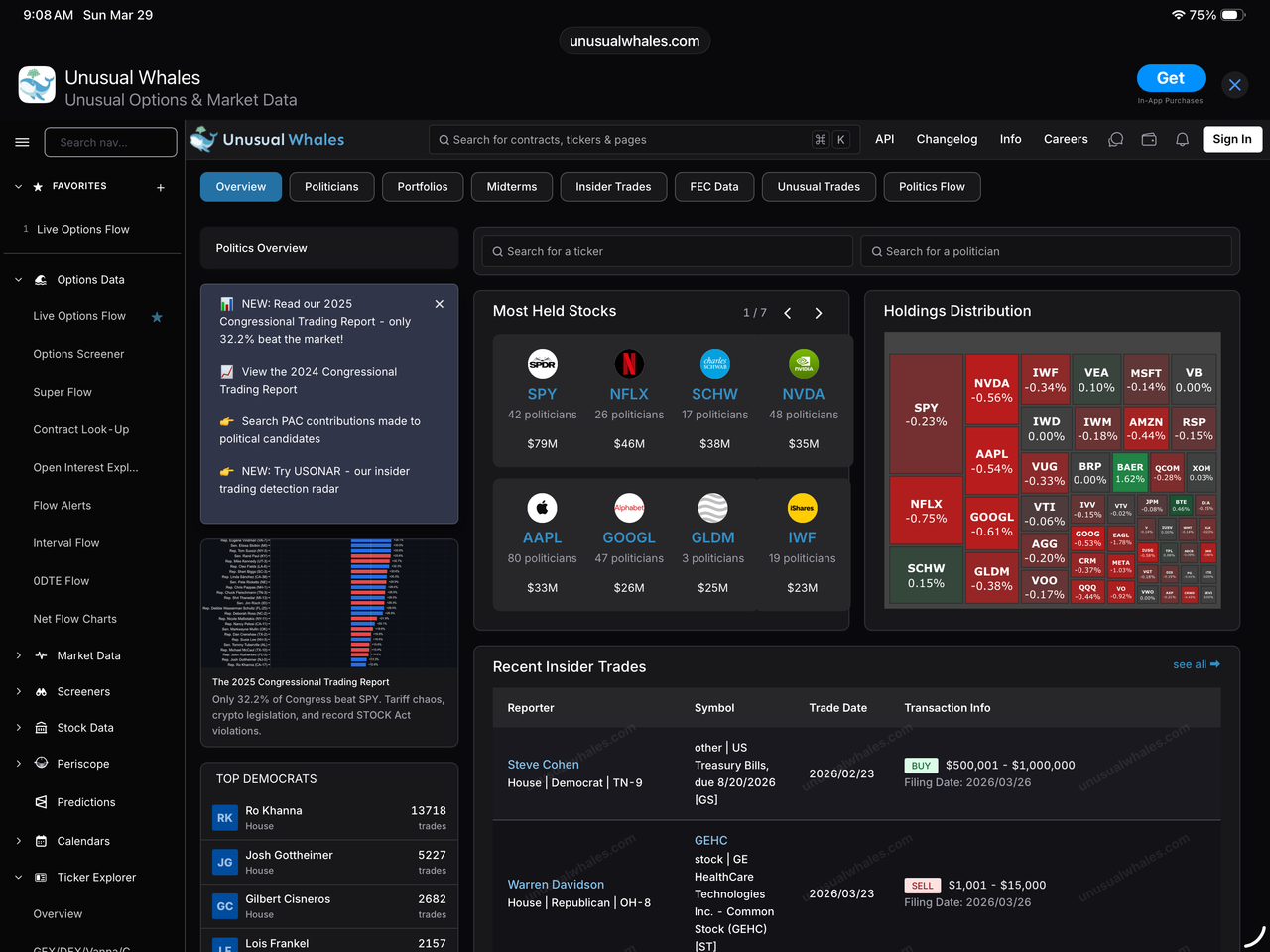
Task: Open the chat bubble icon in header
Action: tap(1116, 140)
